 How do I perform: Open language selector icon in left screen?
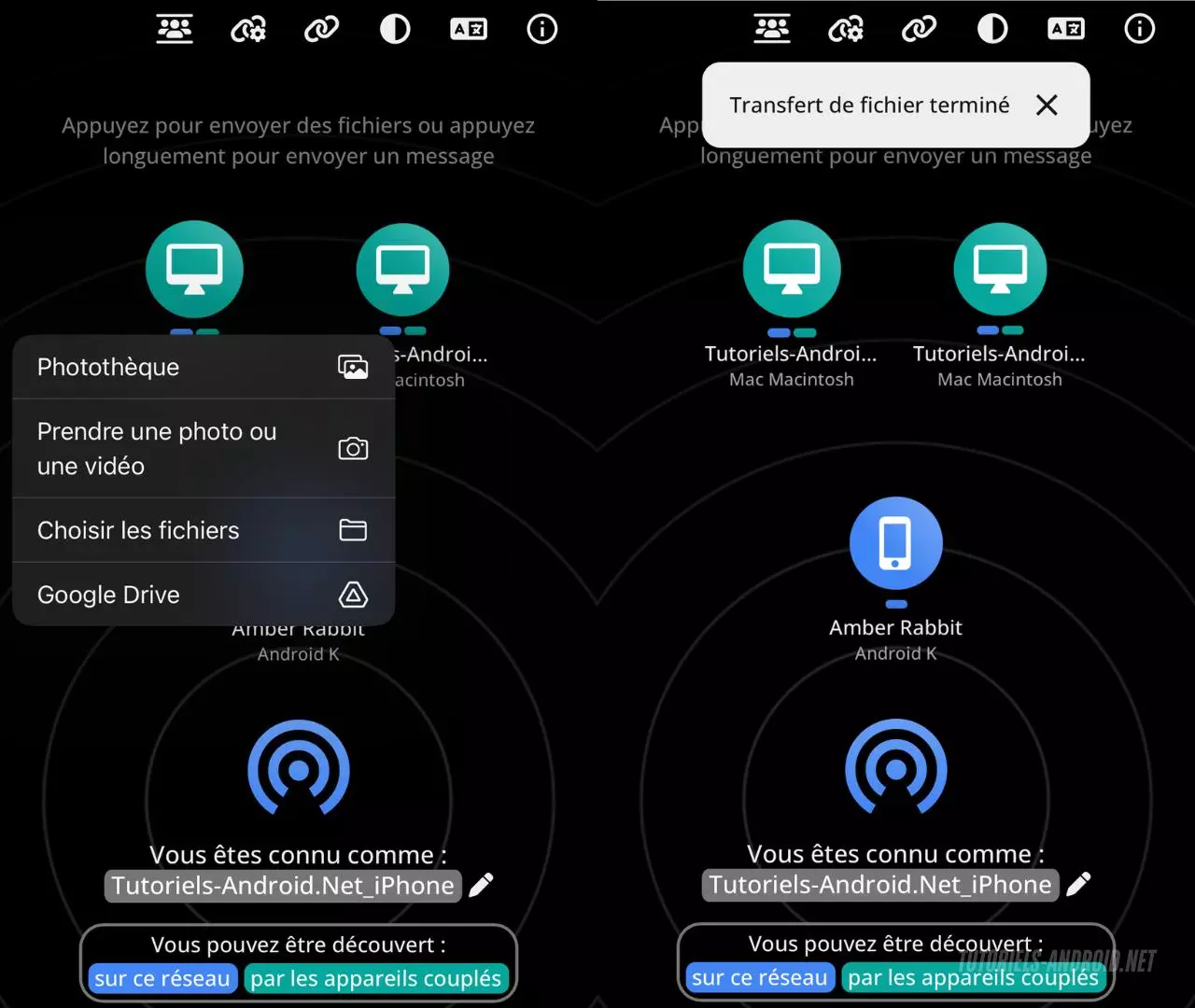coord(469,30)
